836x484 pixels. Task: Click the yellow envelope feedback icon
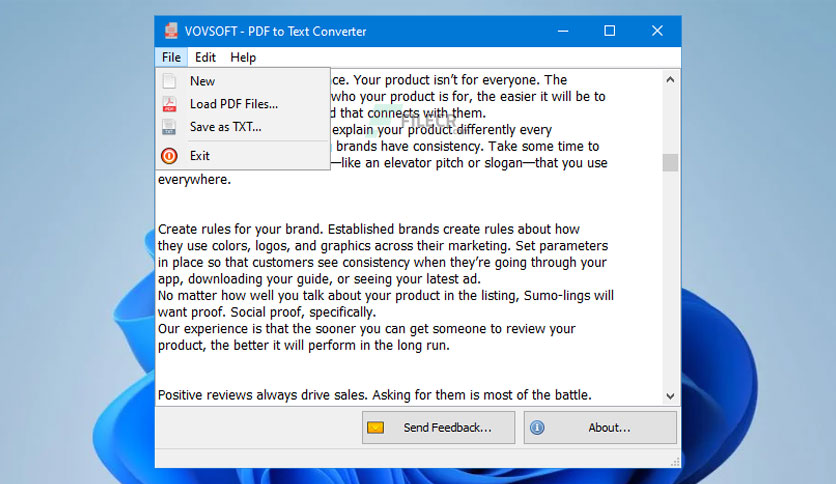pos(375,427)
